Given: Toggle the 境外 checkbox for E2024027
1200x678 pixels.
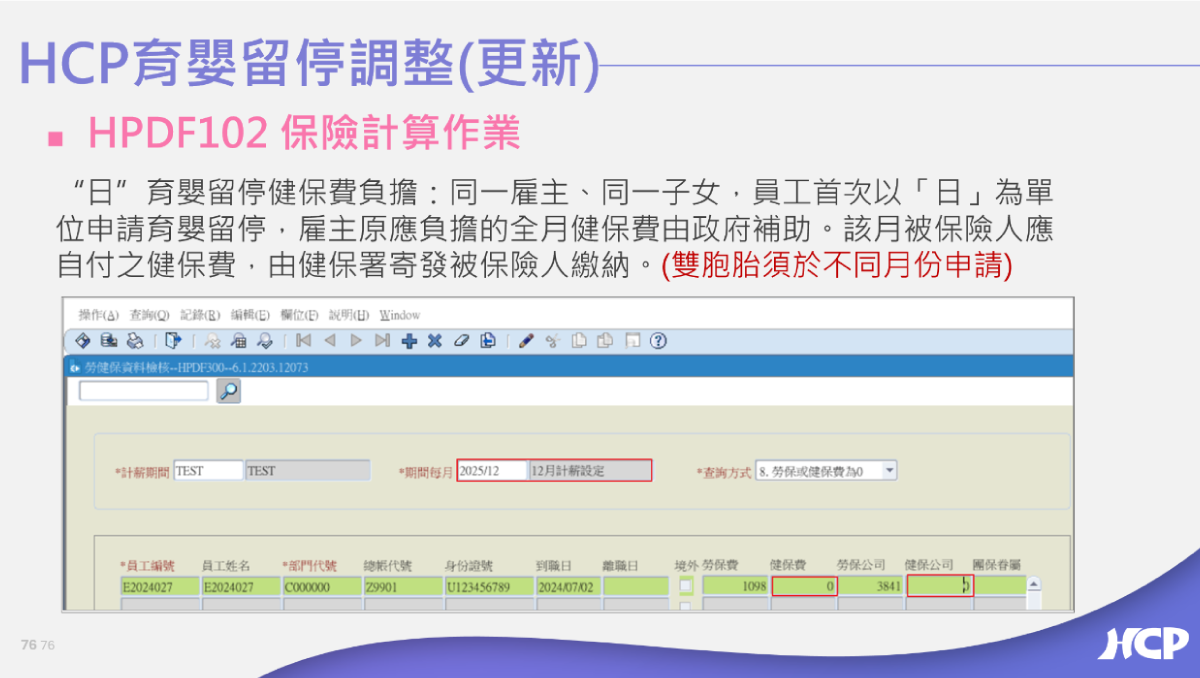Looking at the screenshot, I should click(x=686, y=586).
